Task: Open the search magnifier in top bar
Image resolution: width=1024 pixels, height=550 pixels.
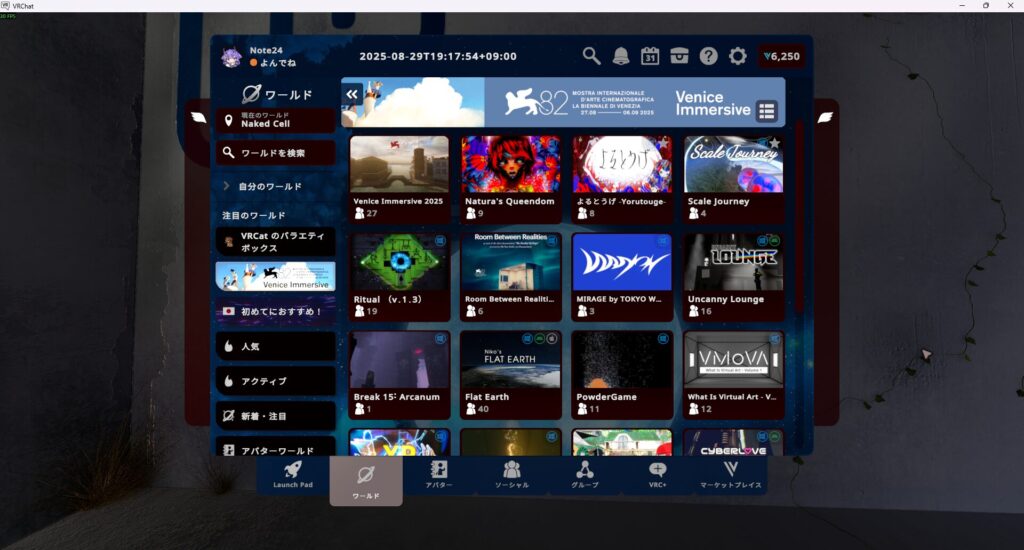Action: tap(591, 56)
